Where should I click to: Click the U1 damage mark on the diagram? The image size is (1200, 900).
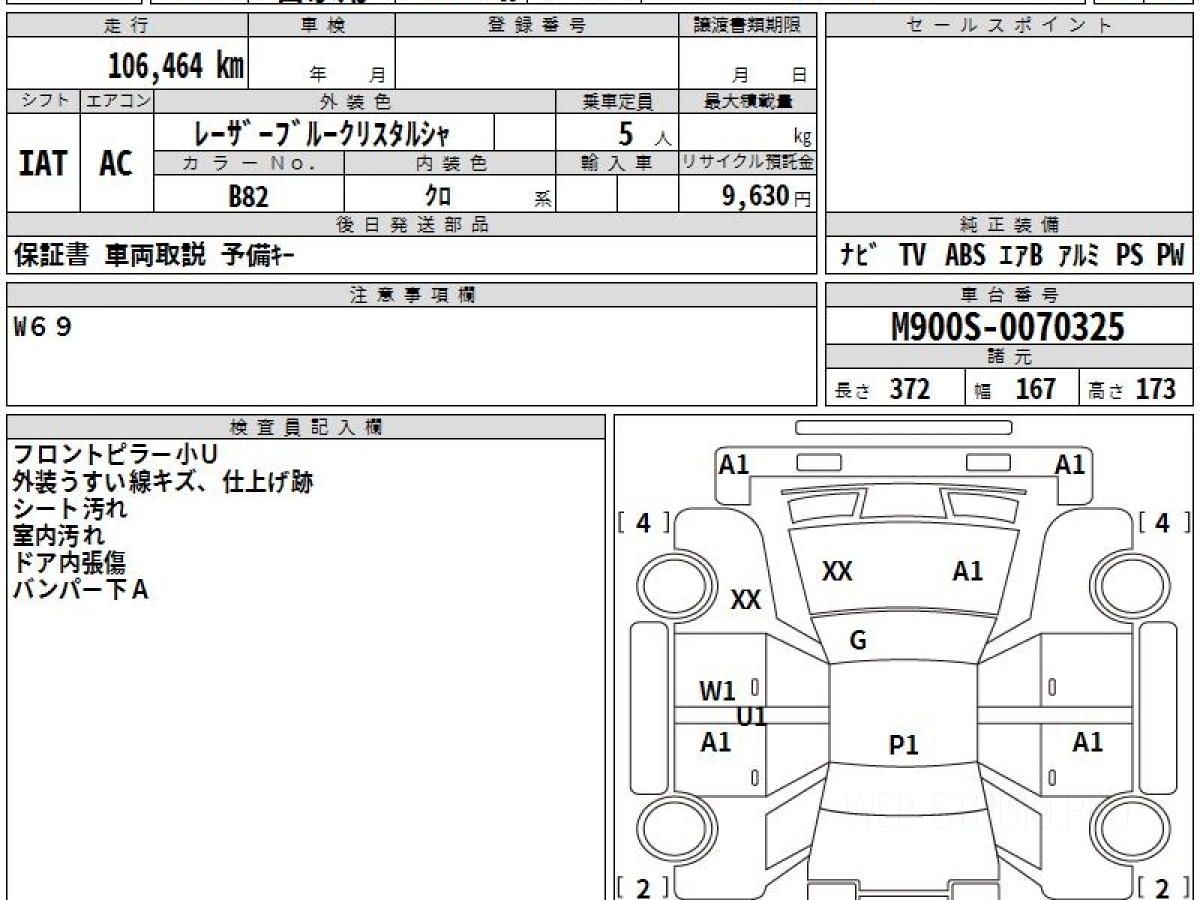pyautogui.click(x=751, y=716)
